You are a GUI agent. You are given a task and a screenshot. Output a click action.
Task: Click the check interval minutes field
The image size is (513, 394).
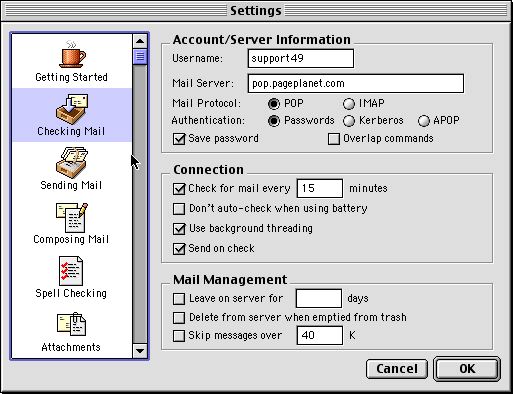(x=320, y=188)
